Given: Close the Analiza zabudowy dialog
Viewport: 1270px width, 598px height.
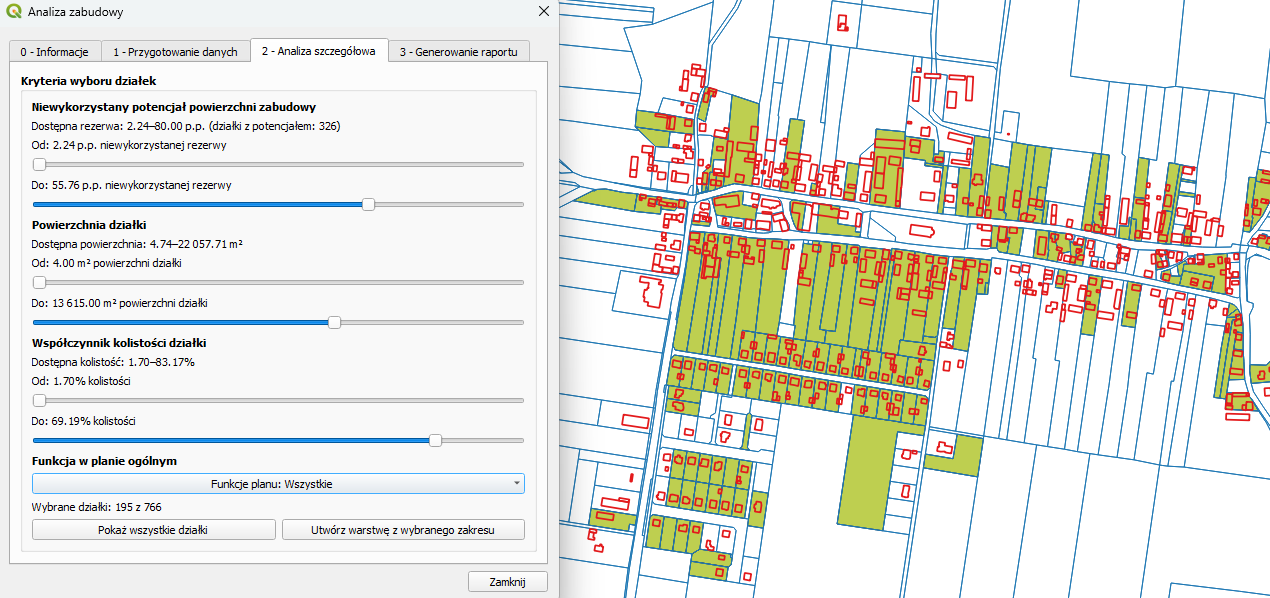Looking at the screenshot, I should point(543,12).
